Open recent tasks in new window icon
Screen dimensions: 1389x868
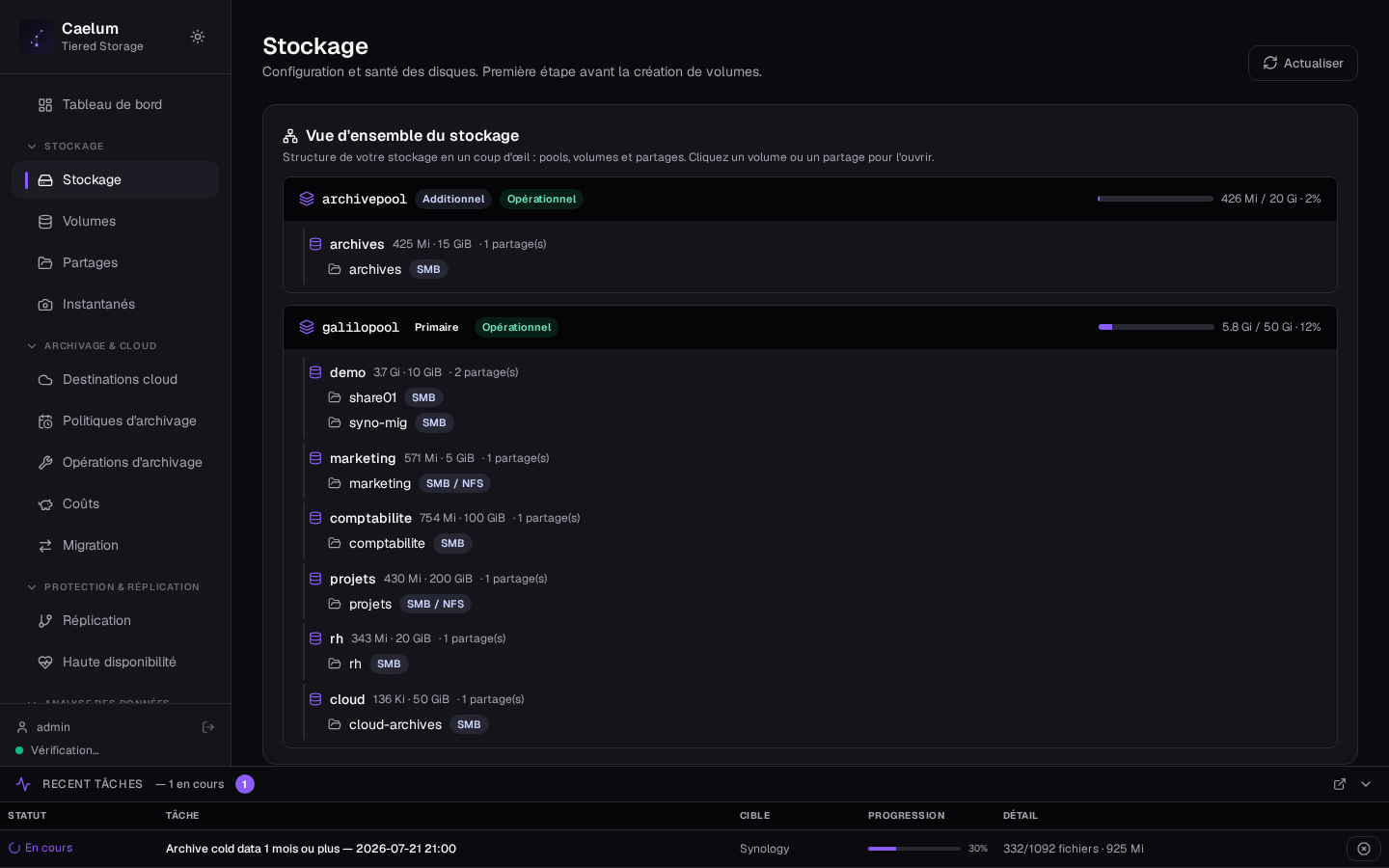click(1340, 784)
